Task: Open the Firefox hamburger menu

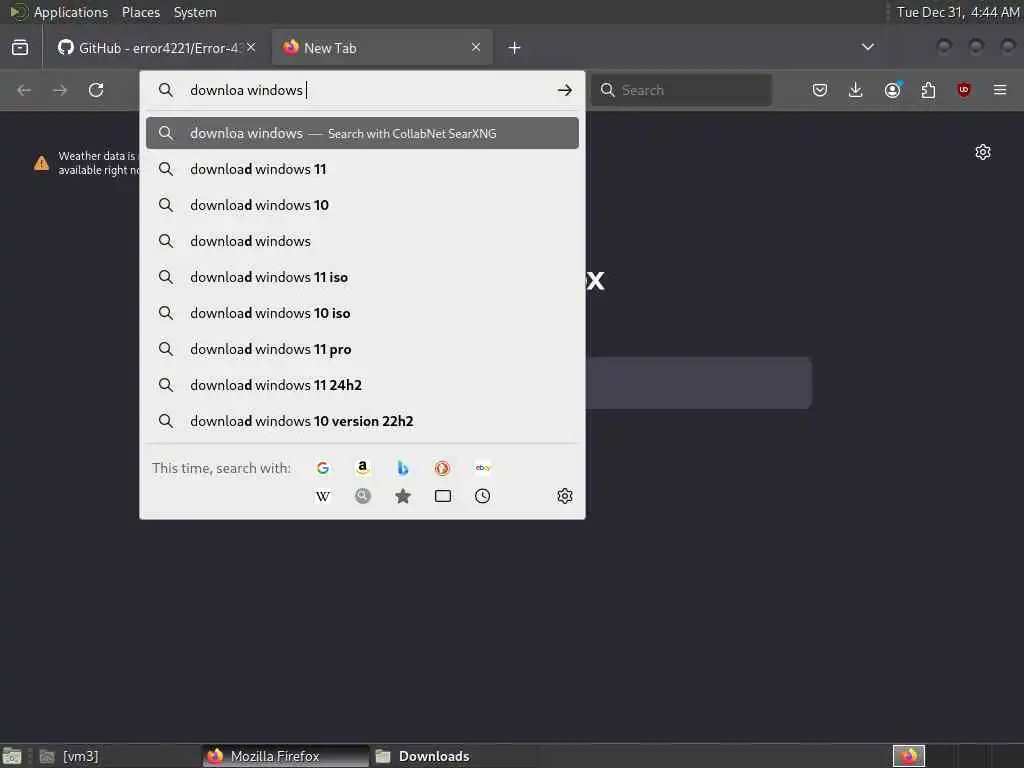Action: coord(1000,90)
